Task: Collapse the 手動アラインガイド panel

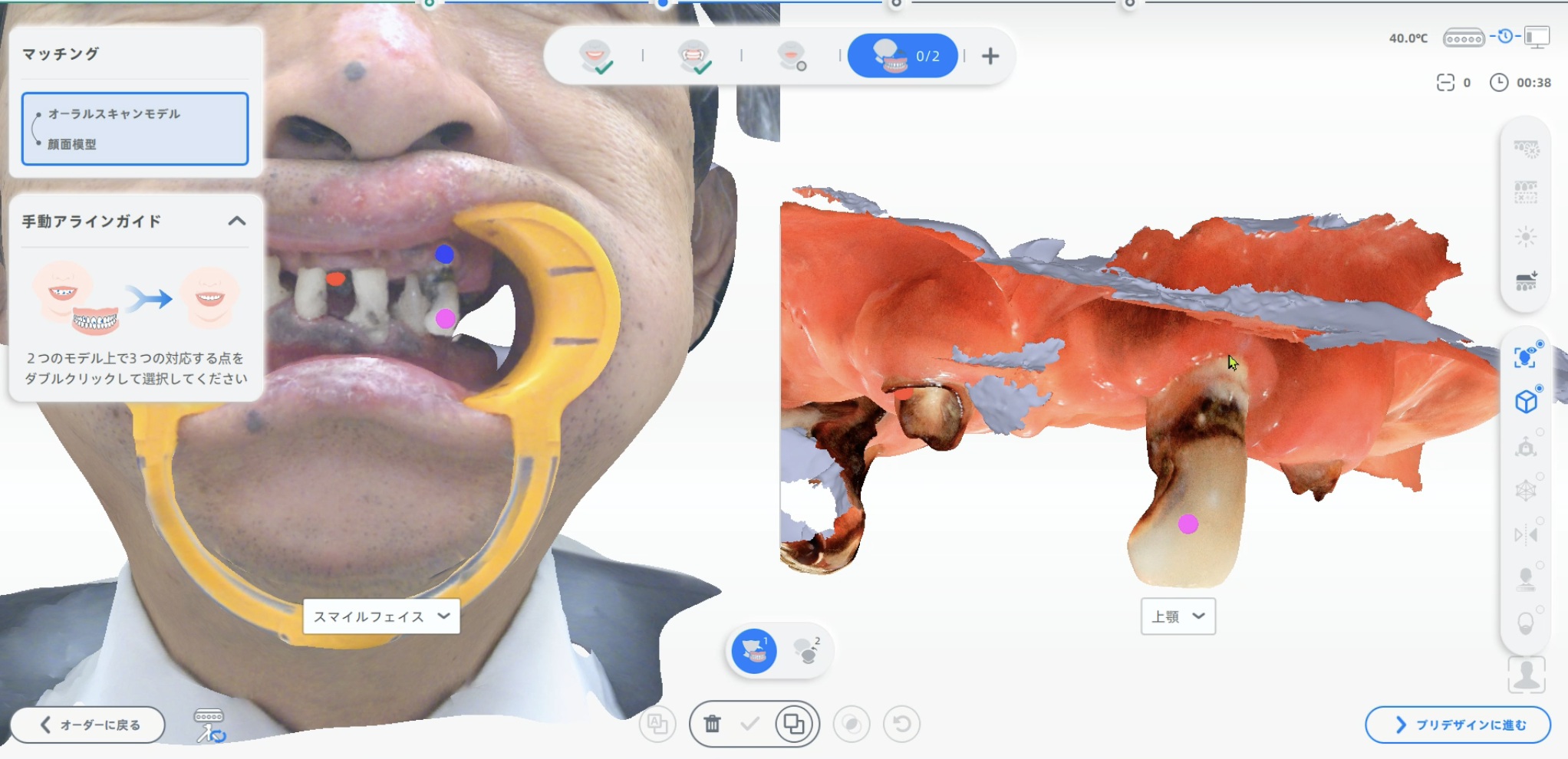Action: [x=237, y=222]
